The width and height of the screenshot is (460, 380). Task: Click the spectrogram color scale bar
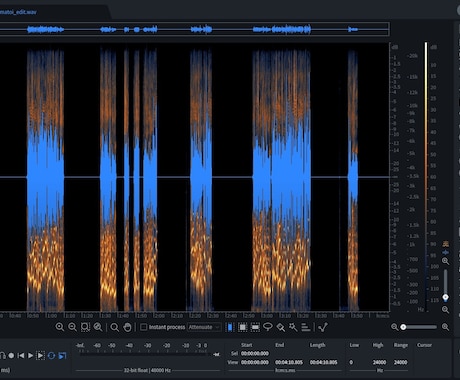click(x=426, y=176)
